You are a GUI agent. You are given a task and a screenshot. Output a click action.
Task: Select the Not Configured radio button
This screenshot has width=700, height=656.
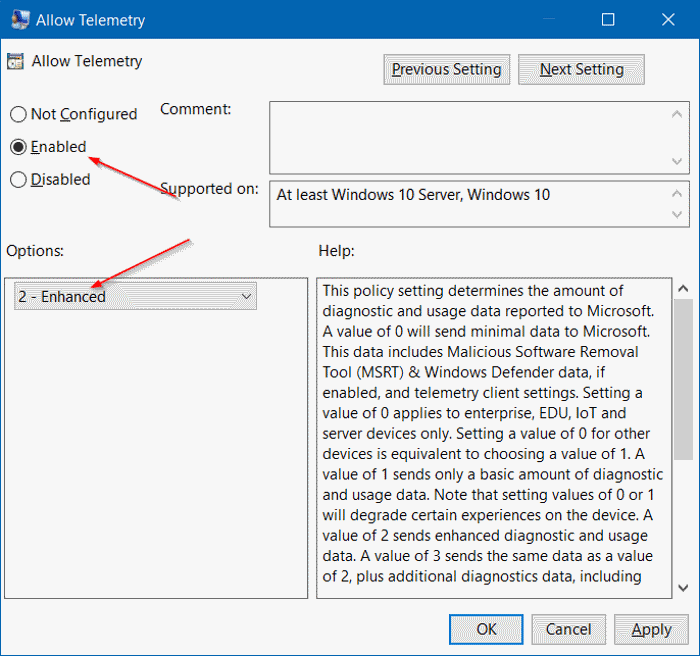pyautogui.click(x=18, y=114)
